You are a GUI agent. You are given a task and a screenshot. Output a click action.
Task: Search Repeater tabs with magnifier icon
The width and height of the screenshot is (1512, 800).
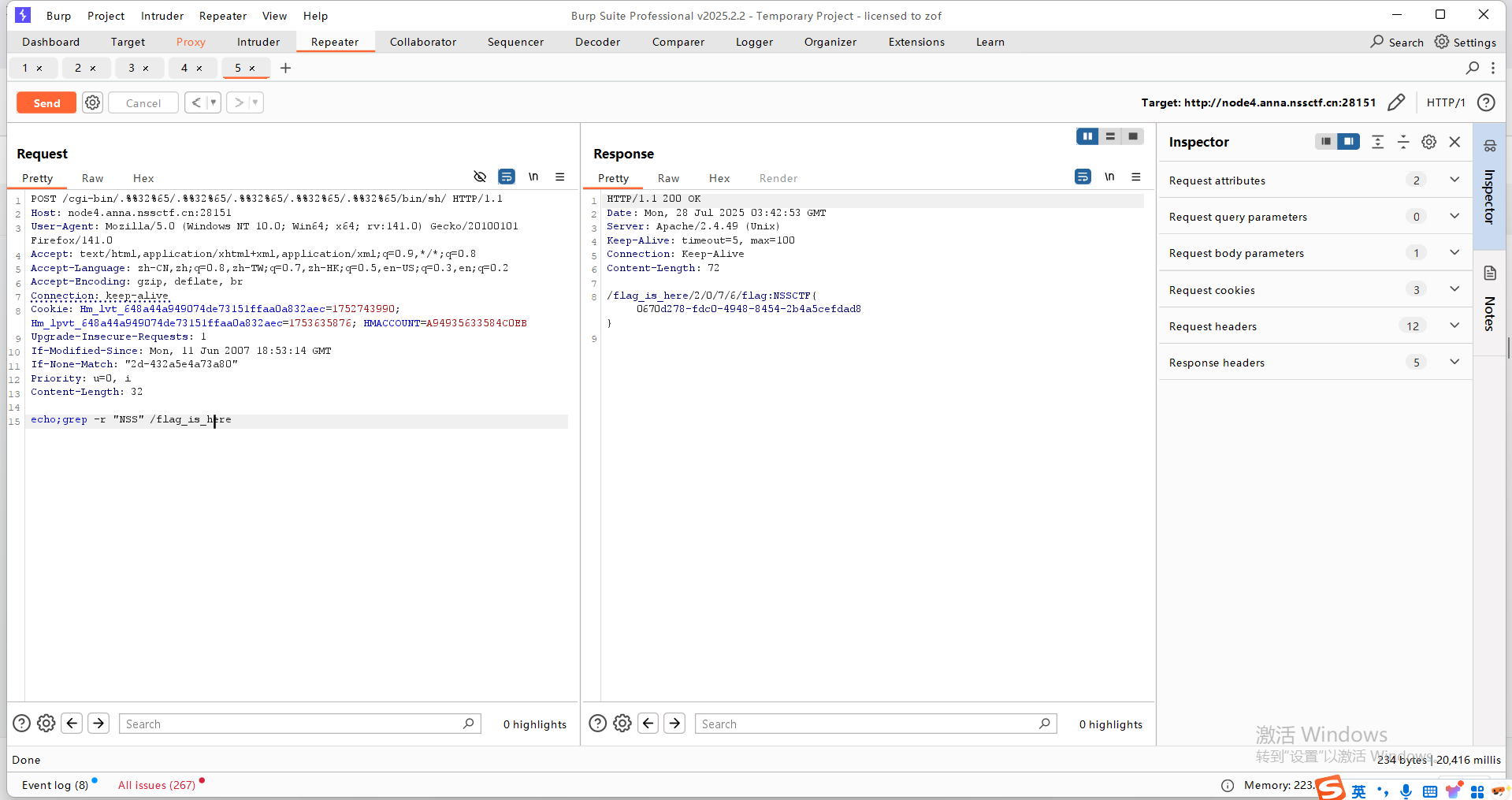[x=1472, y=69]
